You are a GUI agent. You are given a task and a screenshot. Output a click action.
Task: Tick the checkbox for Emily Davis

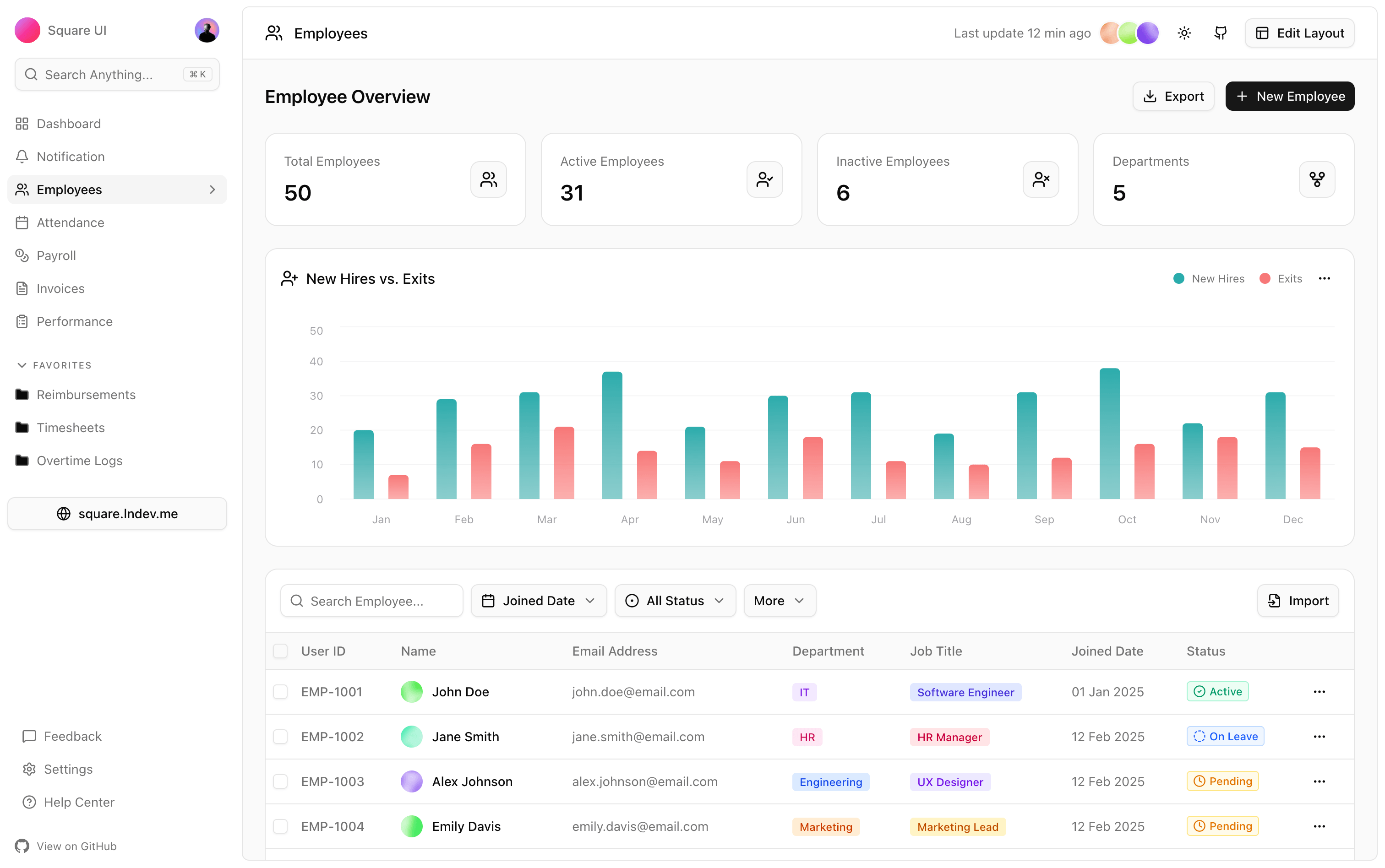pos(280,826)
